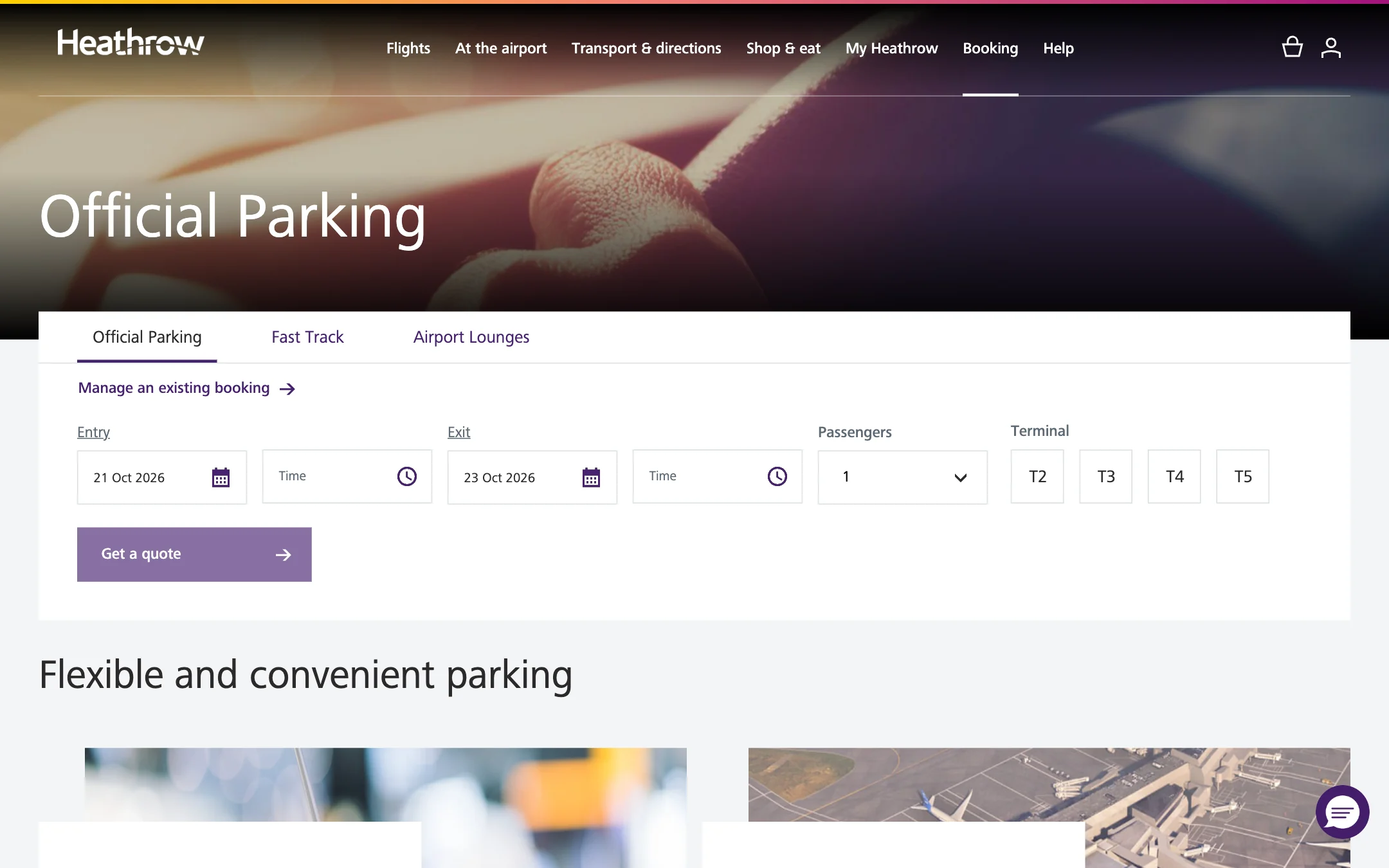Open the Booking menu

coord(990,48)
